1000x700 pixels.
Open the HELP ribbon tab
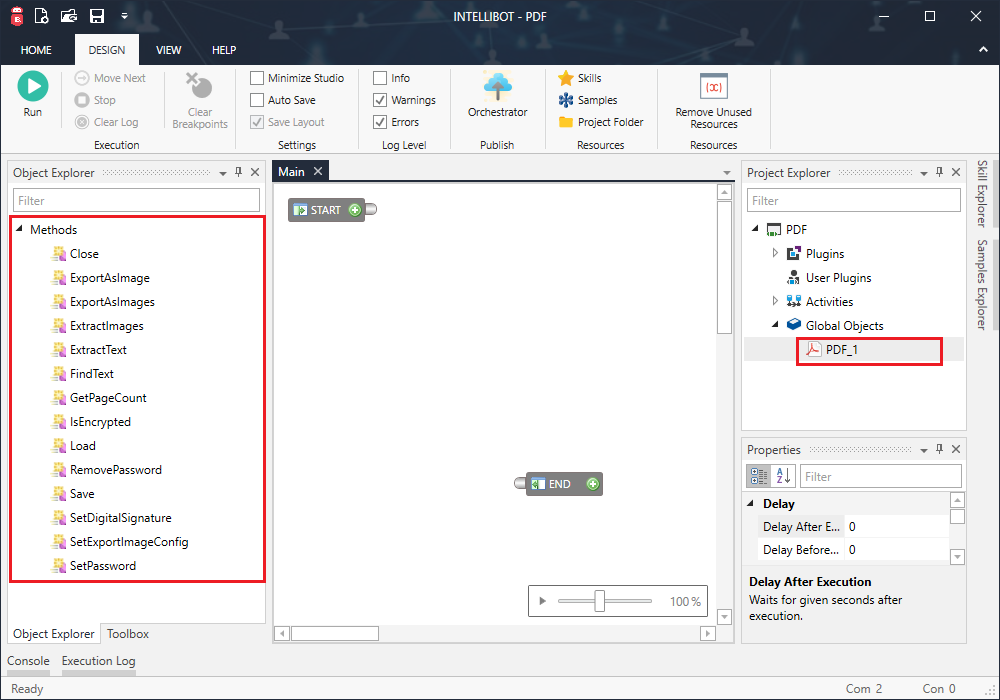tap(224, 50)
